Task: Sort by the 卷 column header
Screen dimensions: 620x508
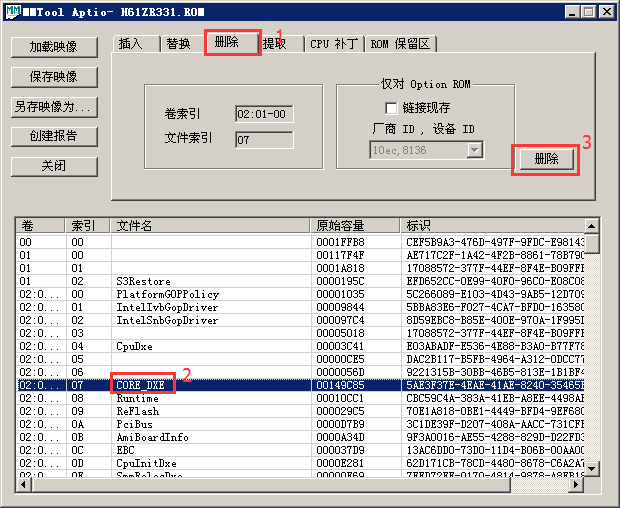Action: (40, 226)
